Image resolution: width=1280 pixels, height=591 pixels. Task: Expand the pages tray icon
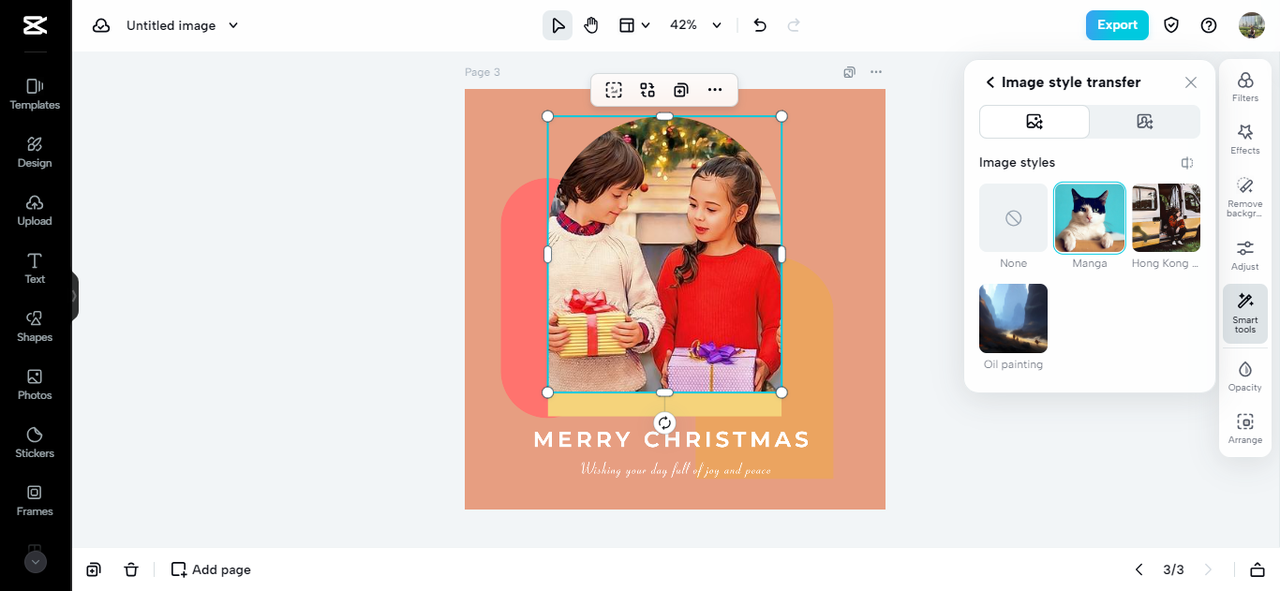pyautogui.click(x=1257, y=569)
